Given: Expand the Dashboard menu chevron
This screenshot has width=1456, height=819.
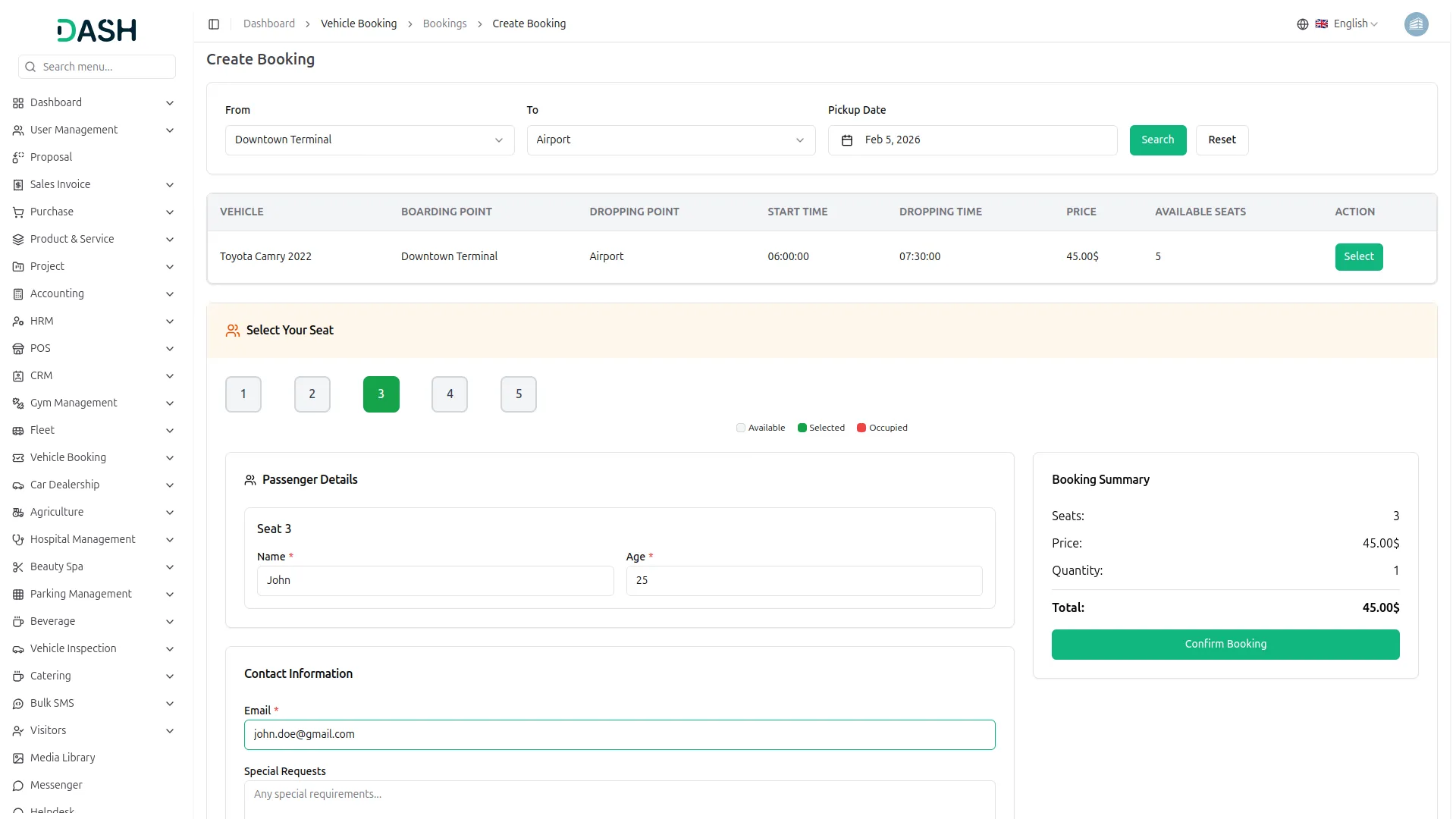Looking at the screenshot, I should pos(170,103).
